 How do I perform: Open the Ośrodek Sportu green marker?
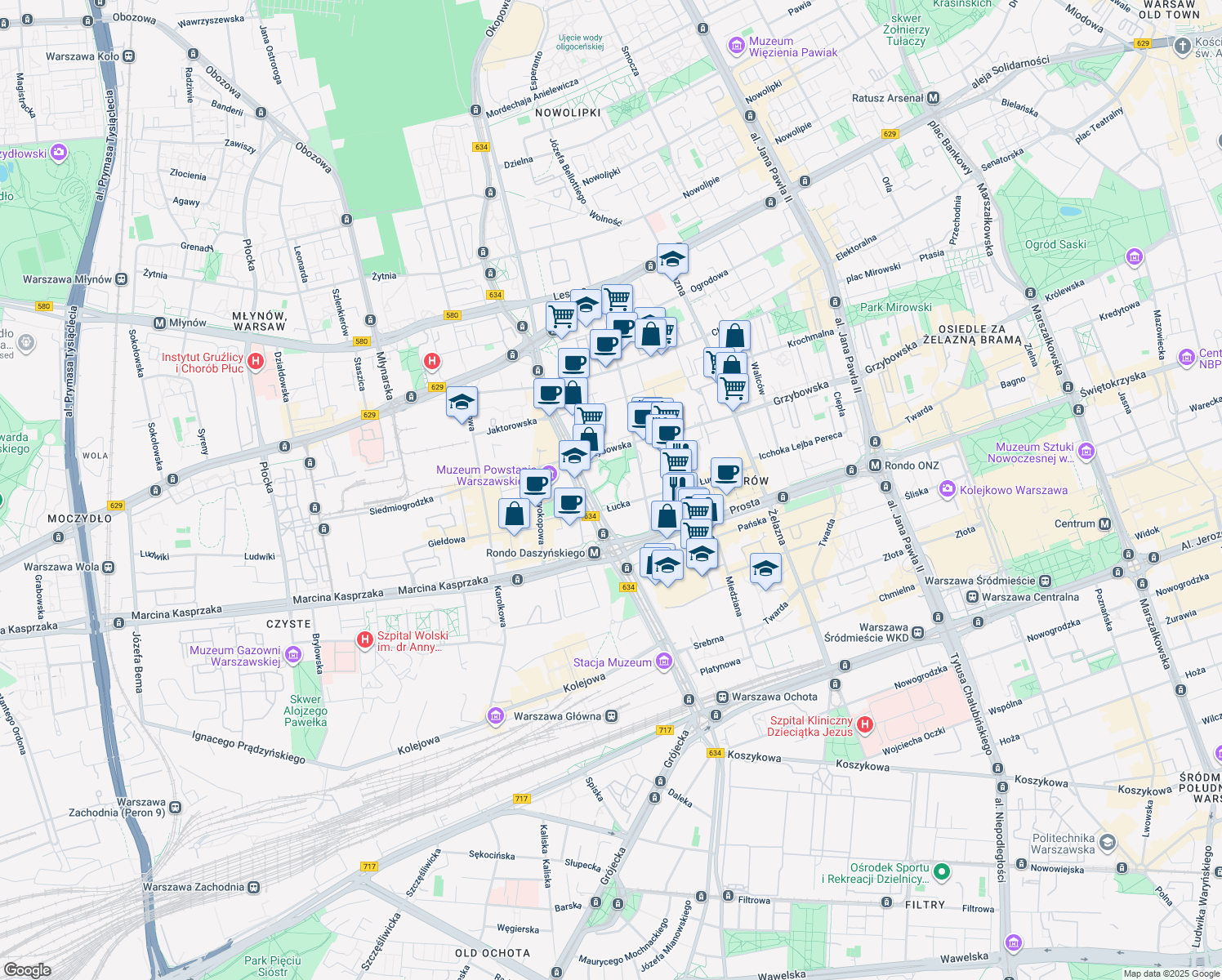tap(942, 871)
